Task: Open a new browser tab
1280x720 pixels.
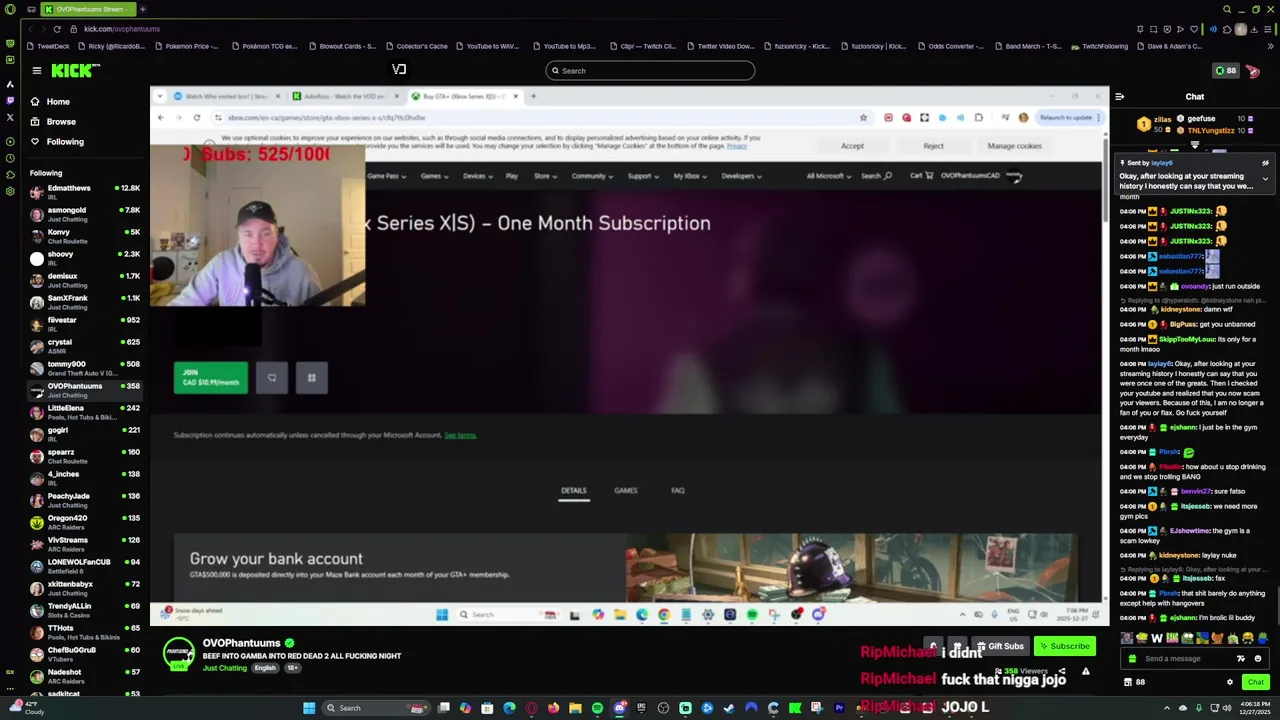Action: point(142,9)
